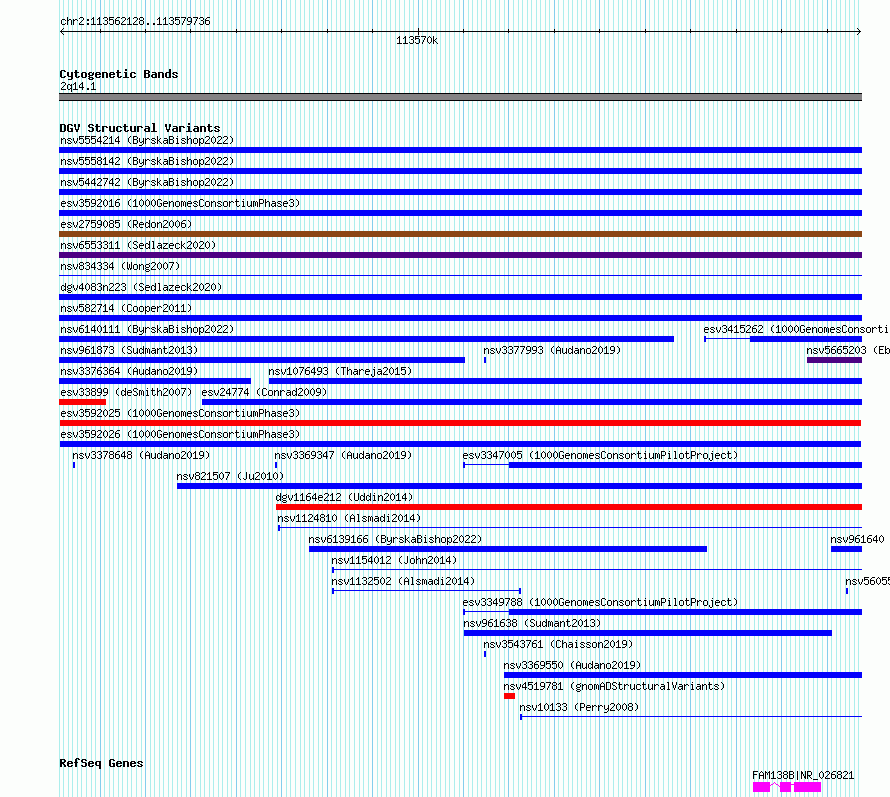Open nsv961873 (Sudmant2013) variant
890x797 pixels.
129,350
